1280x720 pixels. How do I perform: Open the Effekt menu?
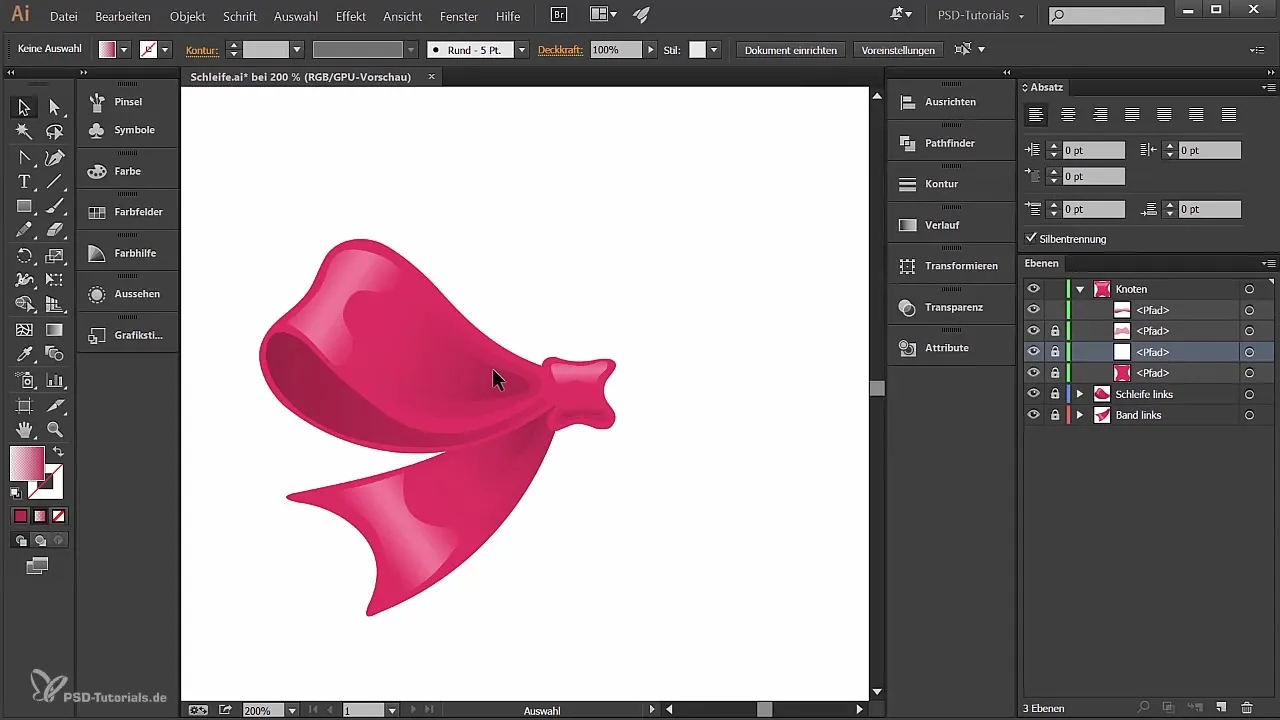coord(351,16)
